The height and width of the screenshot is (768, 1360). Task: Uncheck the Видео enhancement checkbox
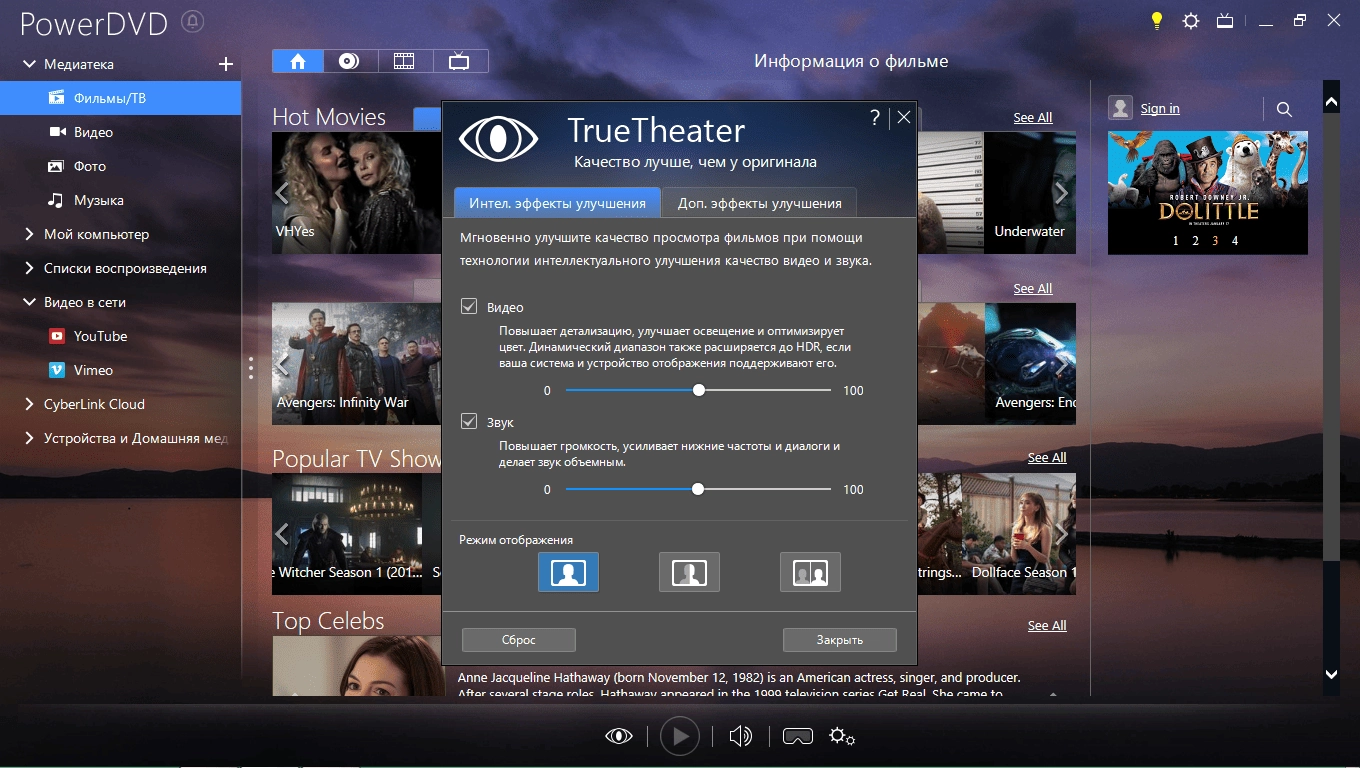point(468,307)
